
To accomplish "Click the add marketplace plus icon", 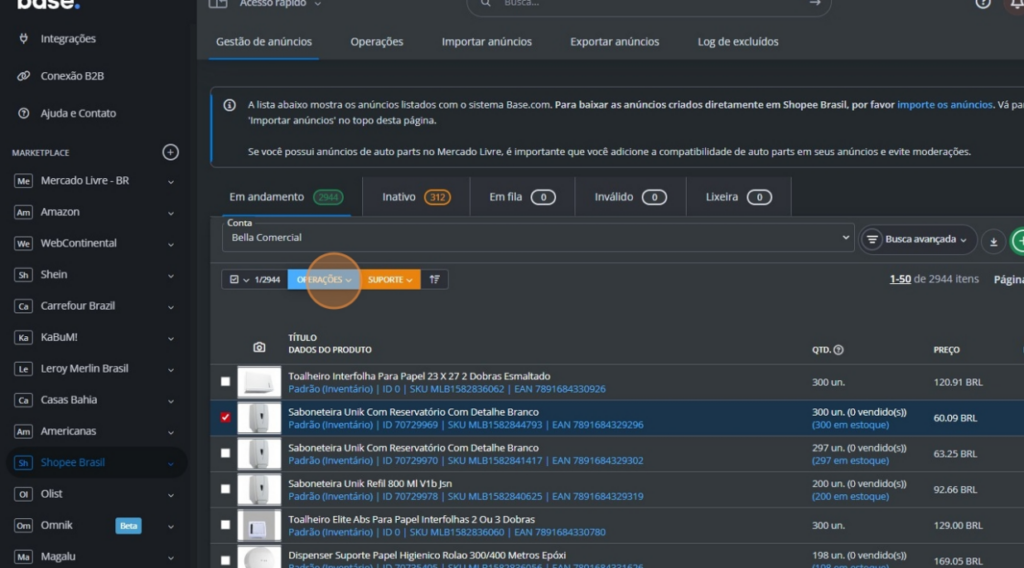I will click(x=170, y=152).
